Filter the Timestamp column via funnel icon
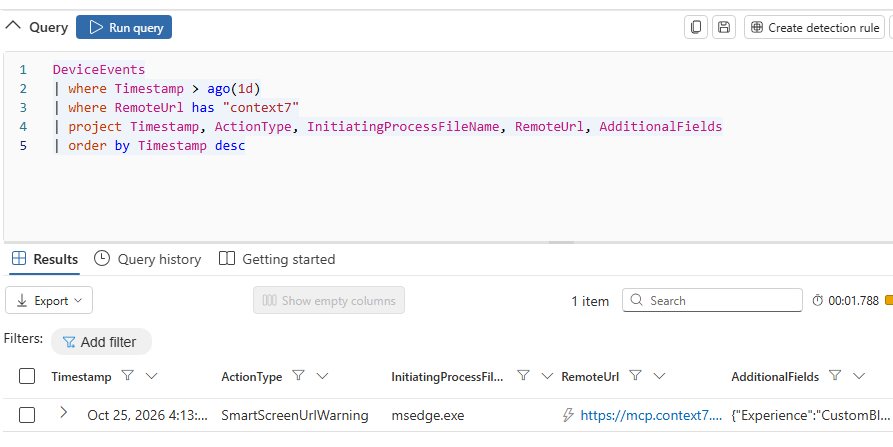Image resolution: width=893 pixels, height=447 pixels. [x=128, y=375]
